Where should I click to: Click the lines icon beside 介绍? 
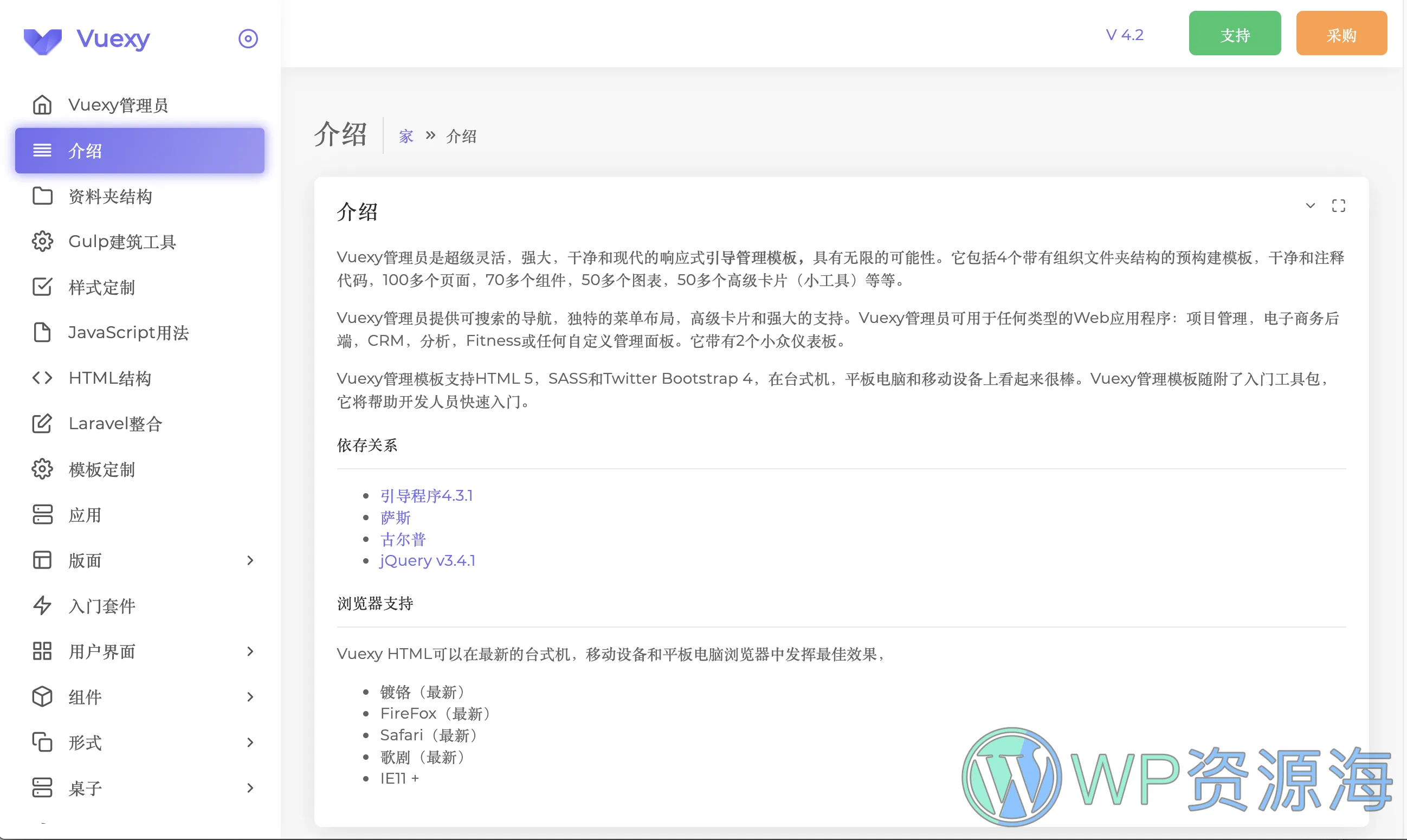[x=42, y=151]
